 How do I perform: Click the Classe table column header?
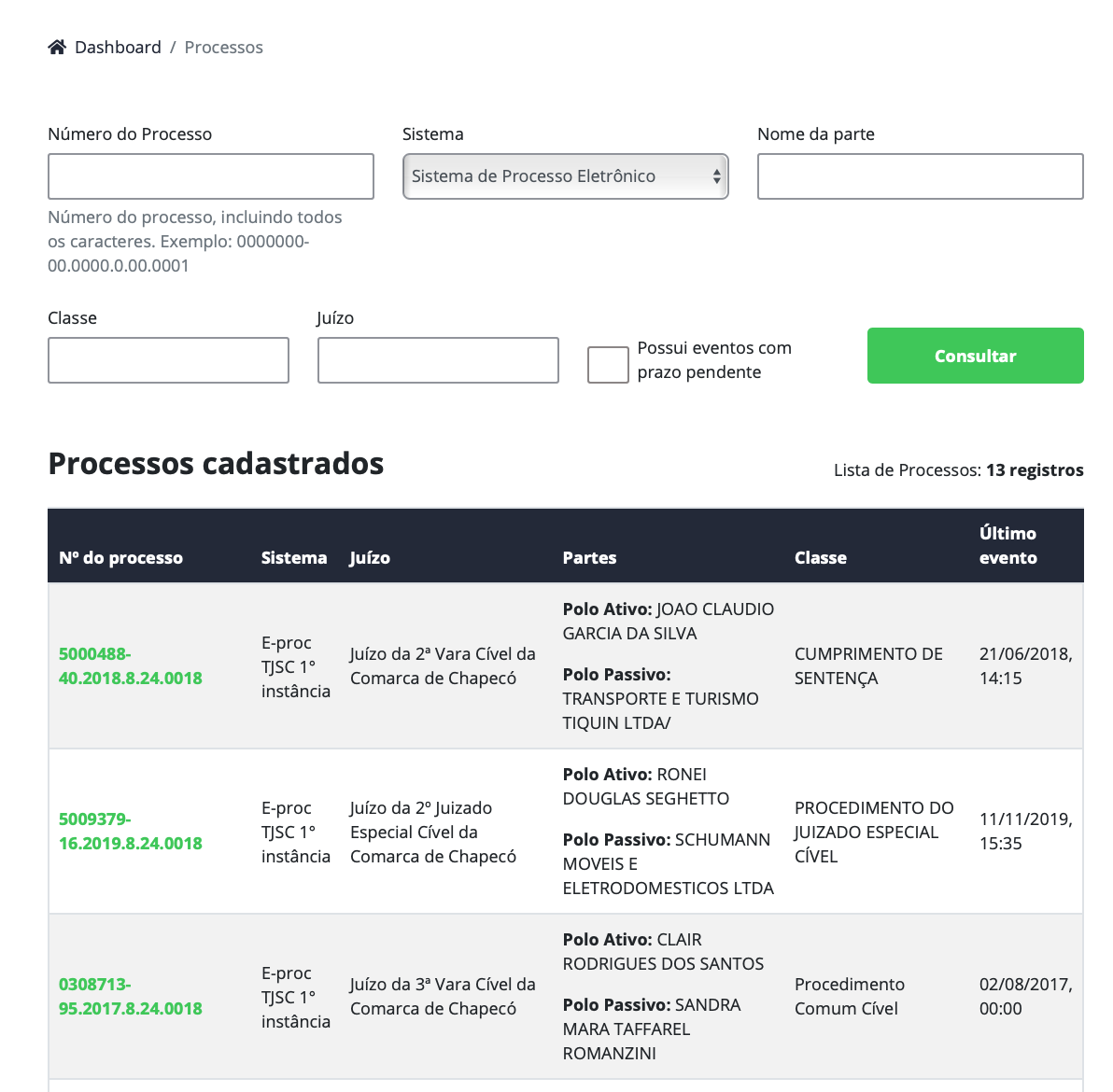pyautogui.click(x=821, y=558)
